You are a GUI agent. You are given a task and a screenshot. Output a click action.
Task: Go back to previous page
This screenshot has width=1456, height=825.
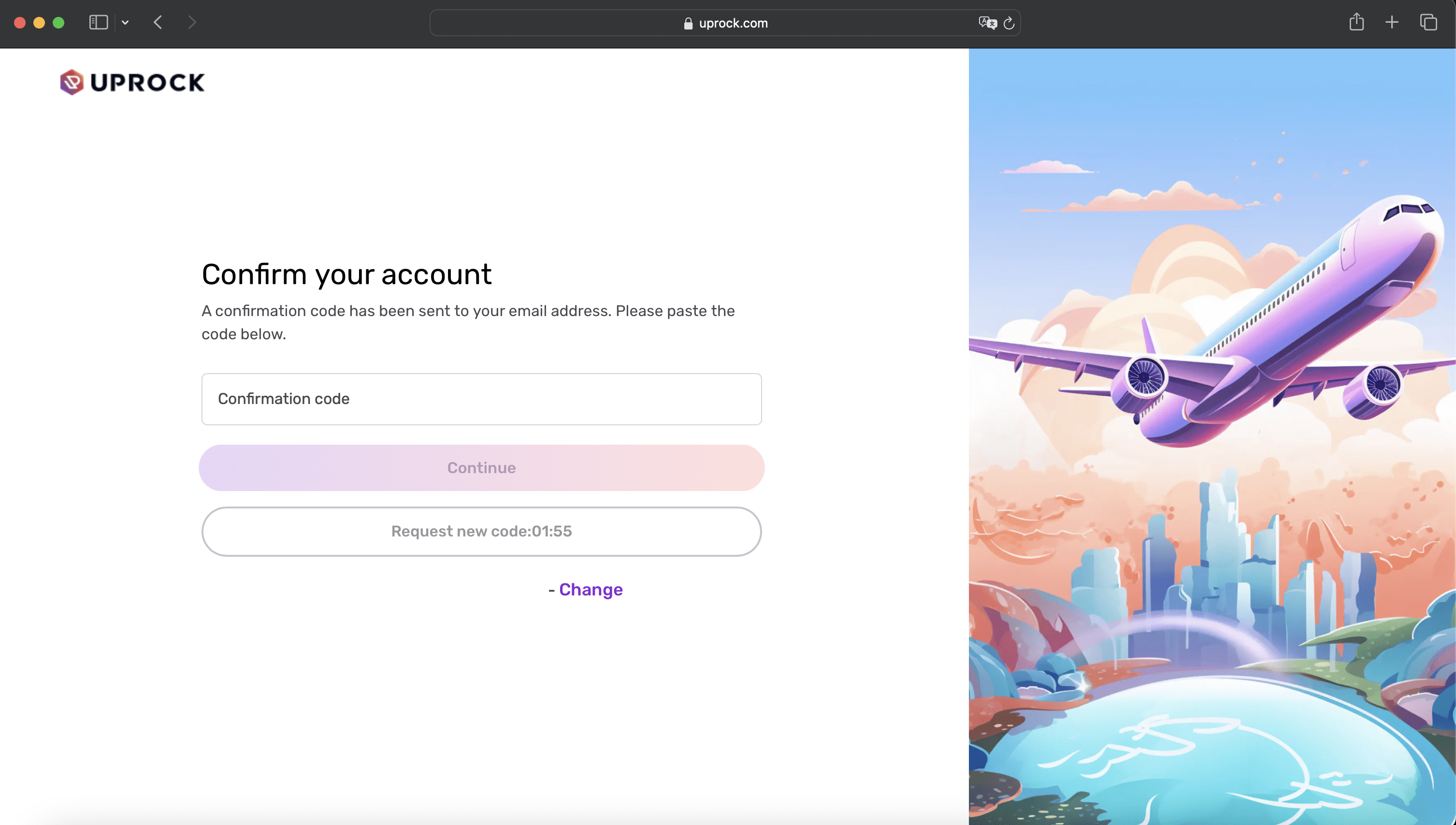pyautogui.click(x=158, y=23)
